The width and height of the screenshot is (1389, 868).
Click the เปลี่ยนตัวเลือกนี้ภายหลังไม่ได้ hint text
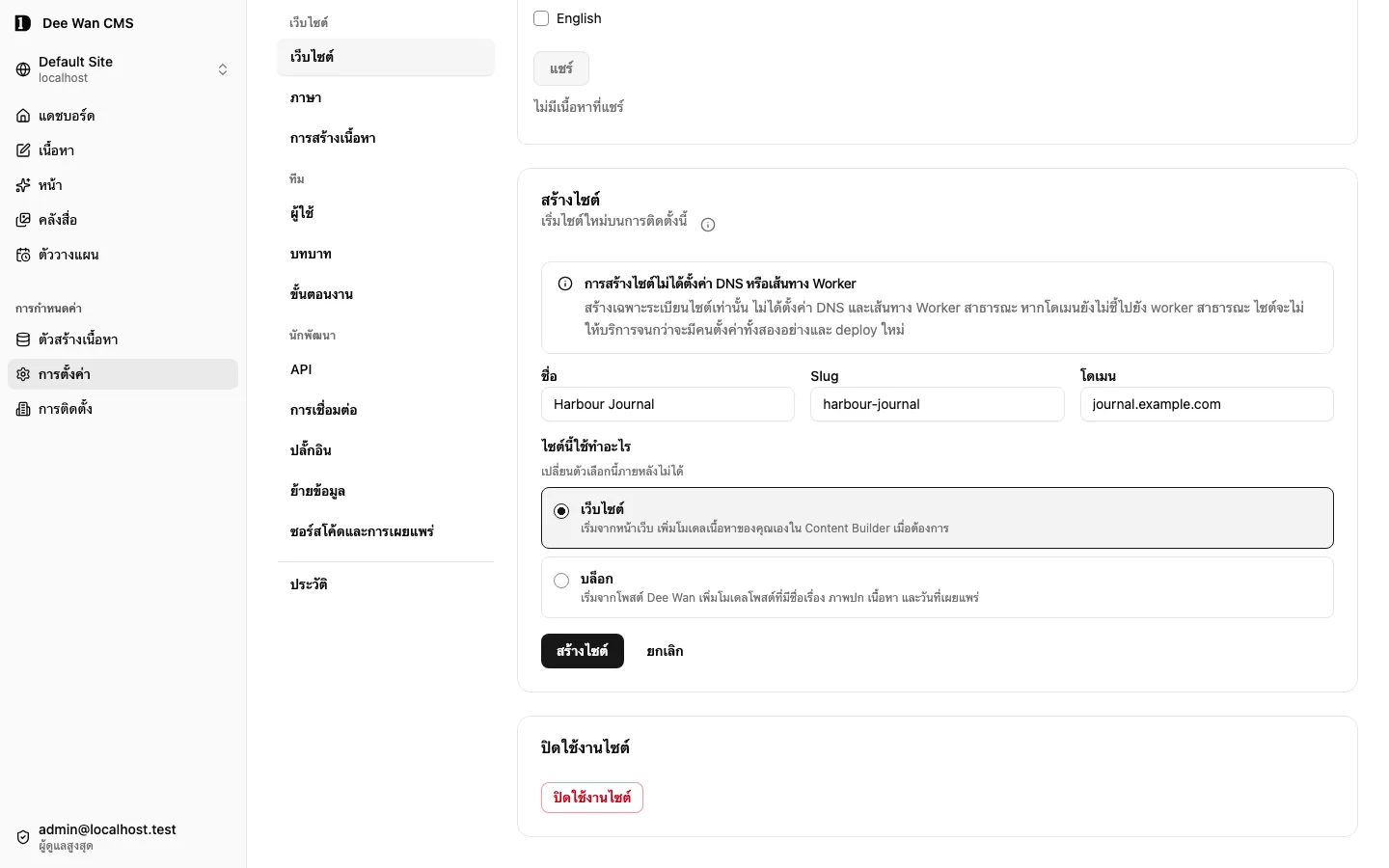(x=613, y=472)
